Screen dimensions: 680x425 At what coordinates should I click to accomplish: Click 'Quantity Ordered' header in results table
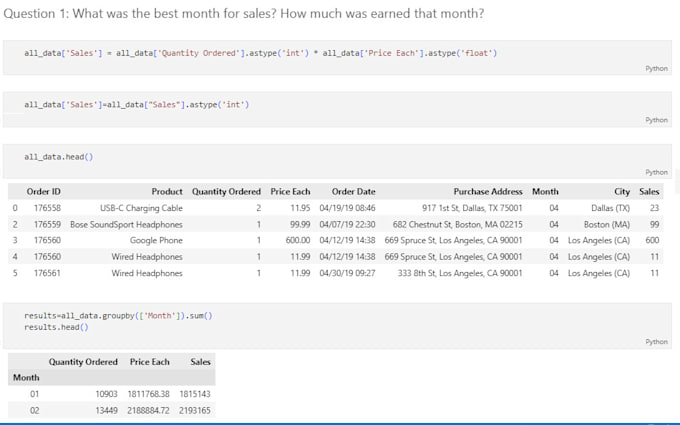(x=83, y=362)
